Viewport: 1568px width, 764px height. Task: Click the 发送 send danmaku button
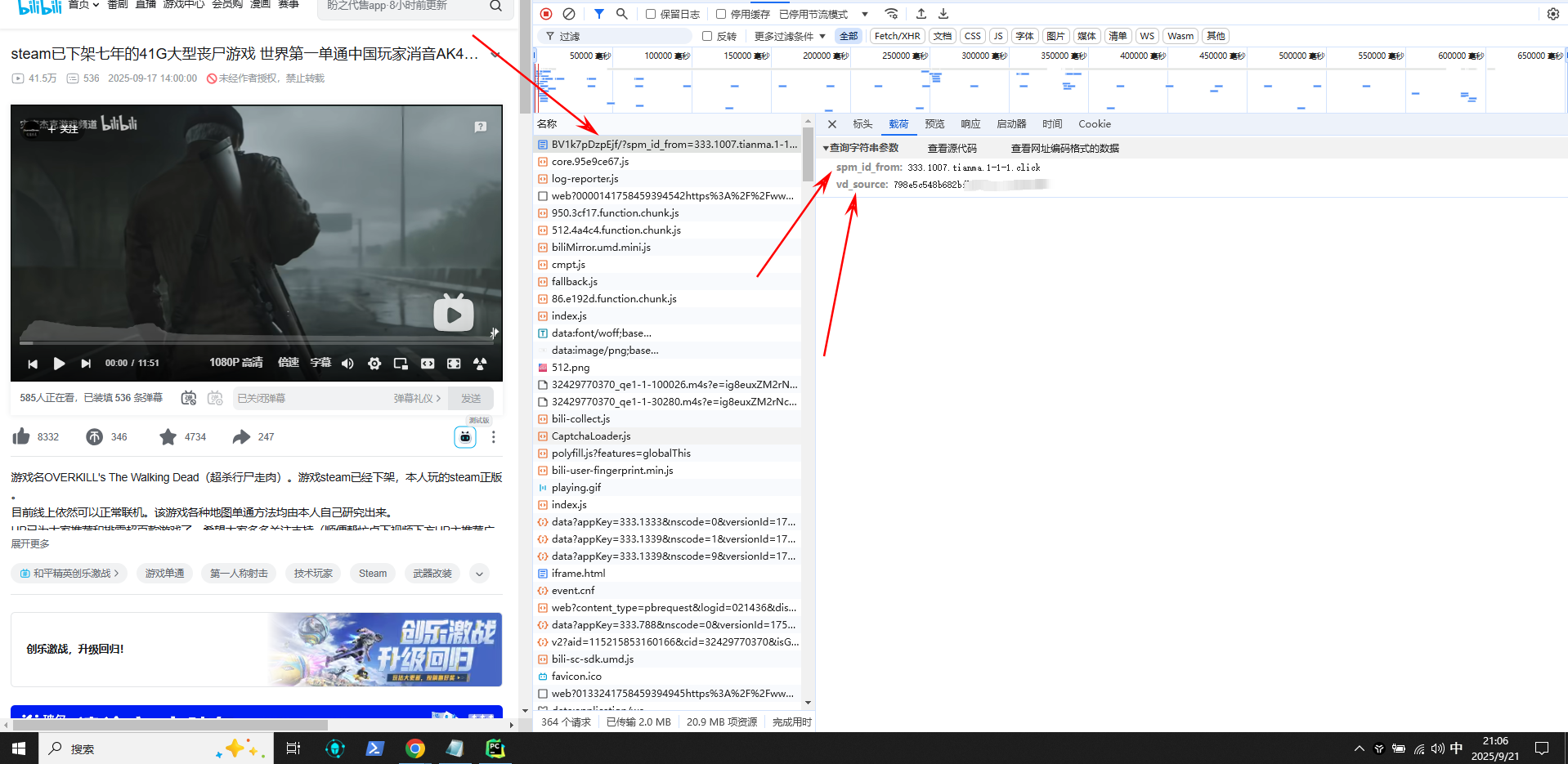[471, 398]
